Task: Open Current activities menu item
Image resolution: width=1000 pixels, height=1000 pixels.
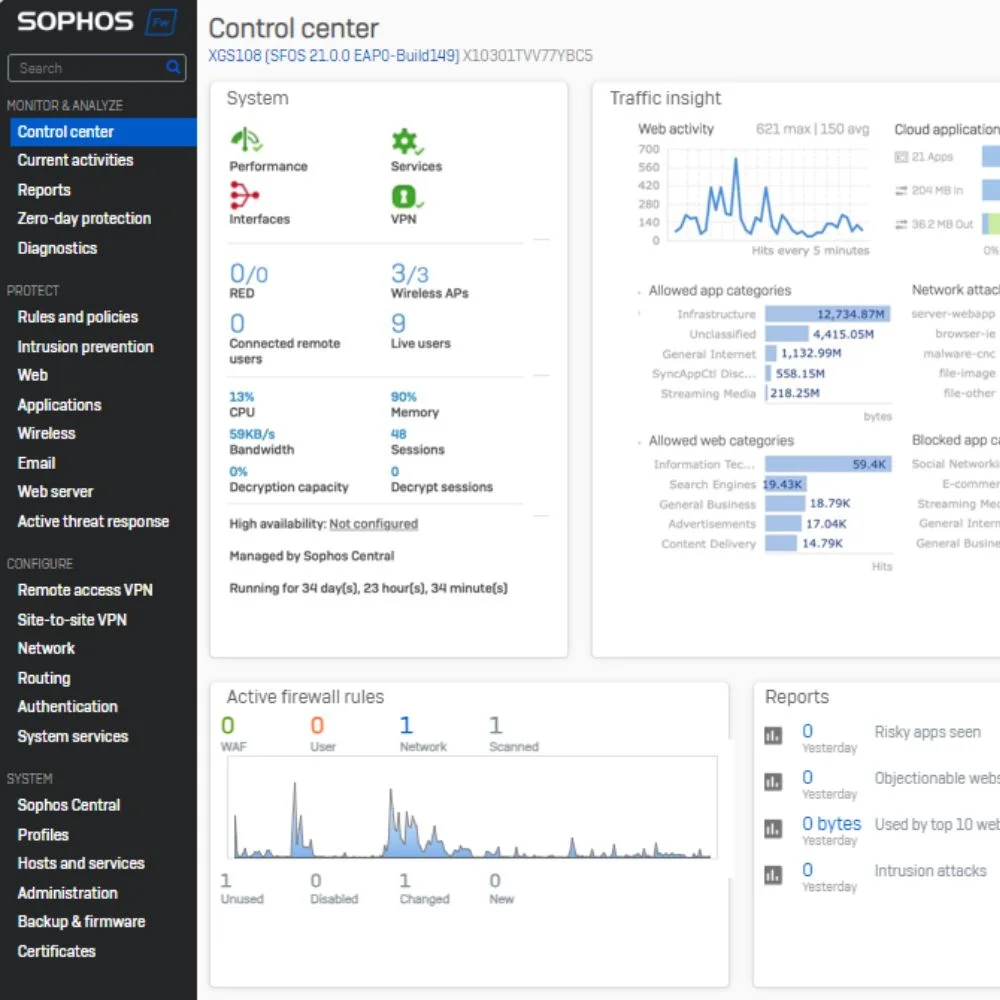Action: point(75,160)
